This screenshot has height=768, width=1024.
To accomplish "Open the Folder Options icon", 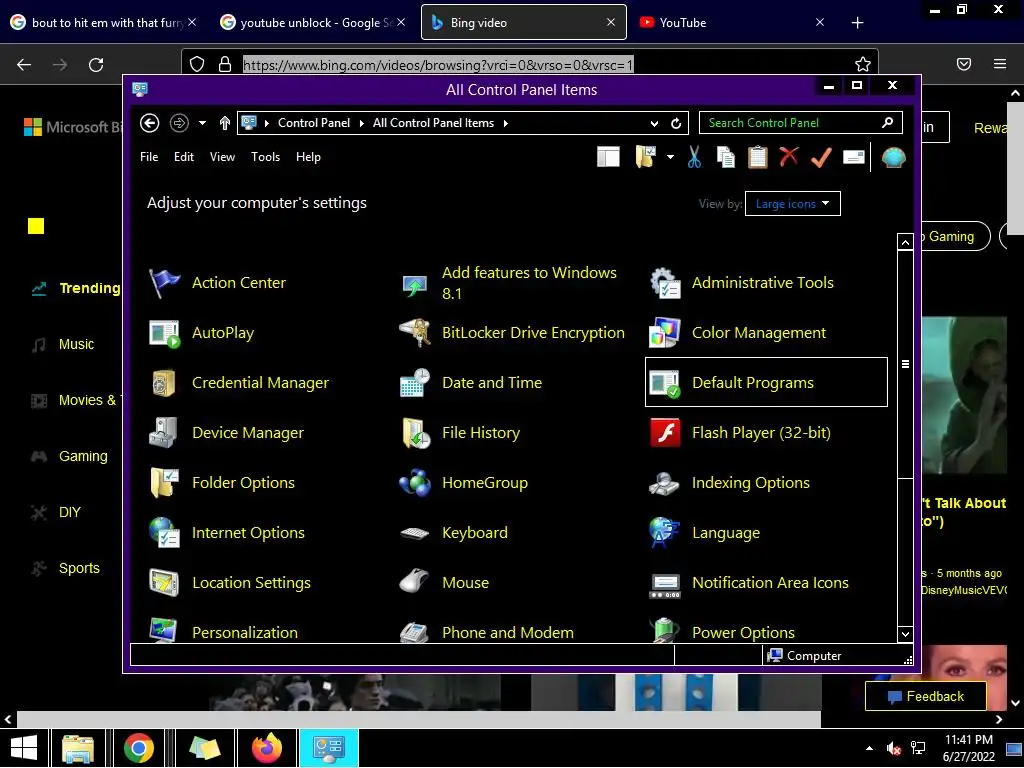I will point(164,483).
